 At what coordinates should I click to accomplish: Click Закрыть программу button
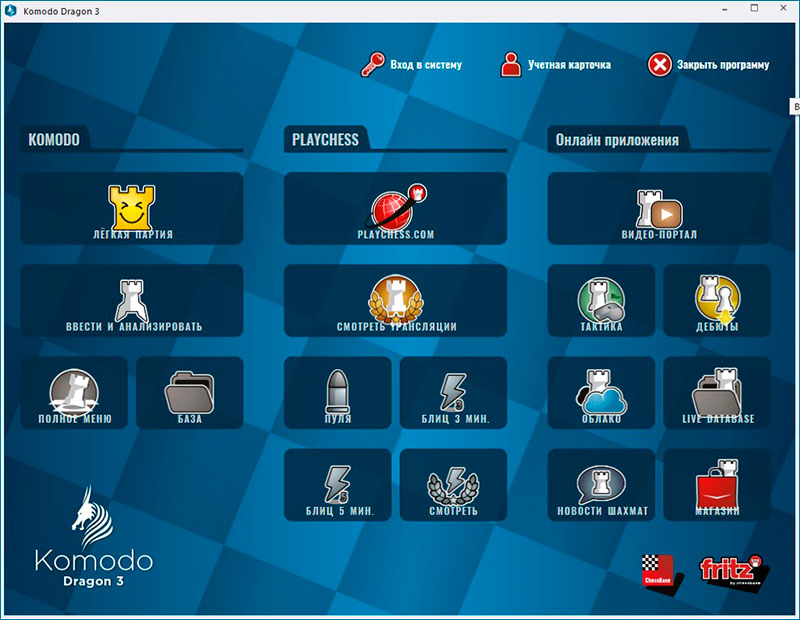click(x=709, y=65)
